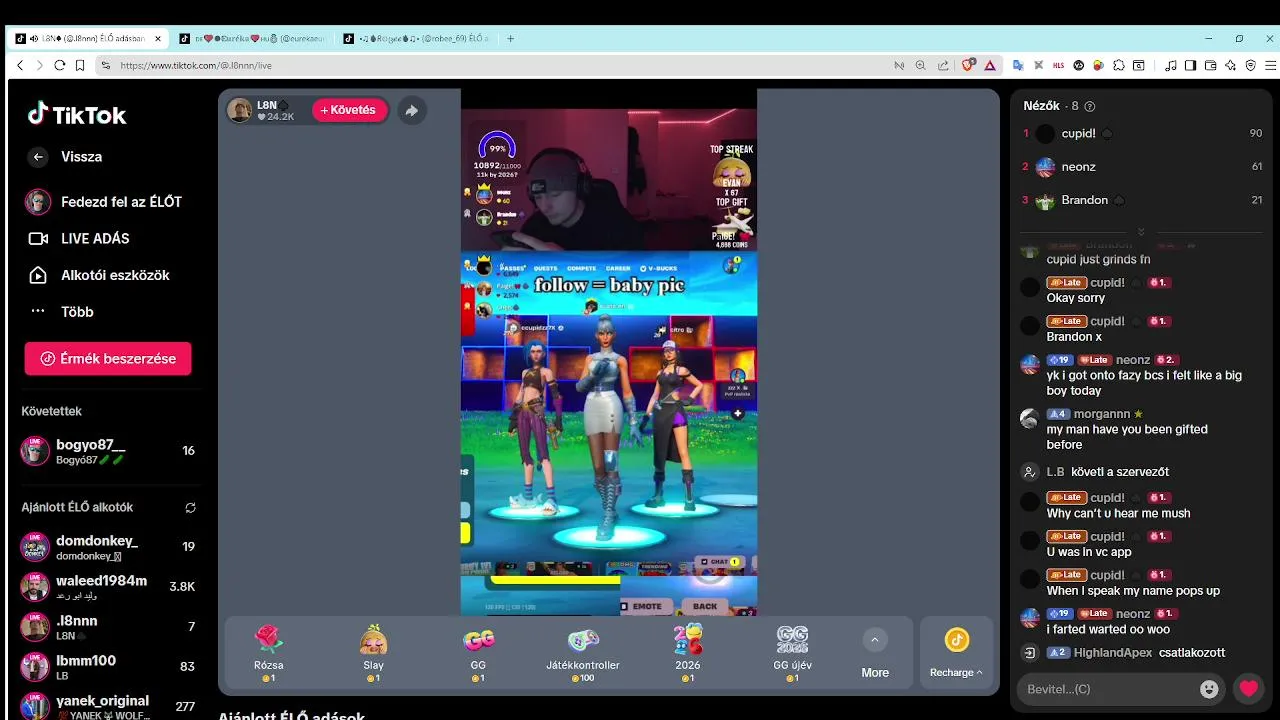Screen dimensions: 1280x720
Task: Open the Brave wallet icon
Action: point(1210,65)
